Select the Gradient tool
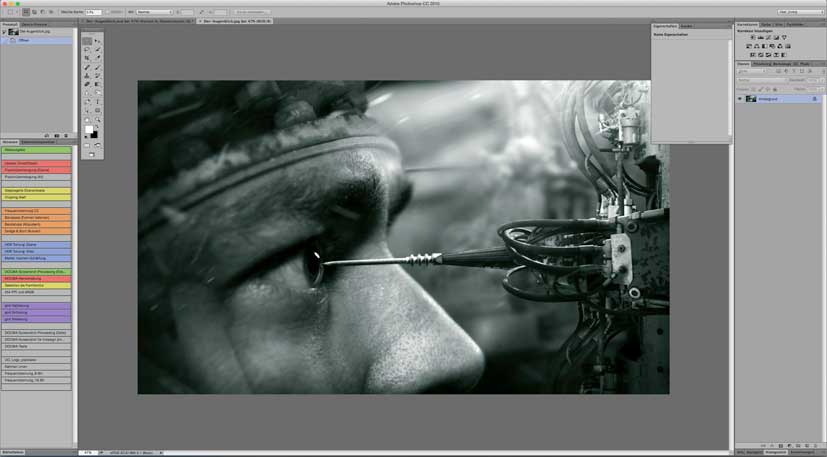Screen dimensions: 827x457 98,84
